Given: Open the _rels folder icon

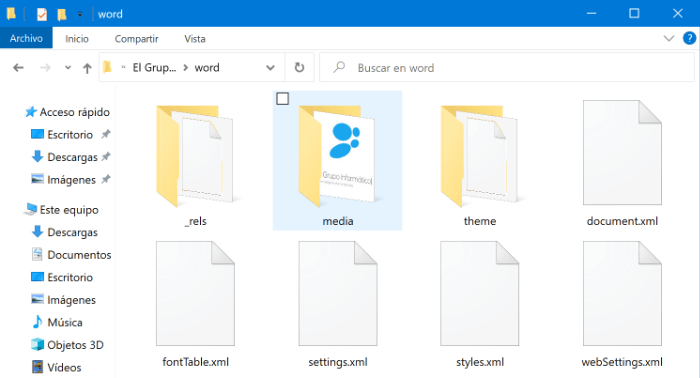Looking at the screenshot, I should click(195, 156).
